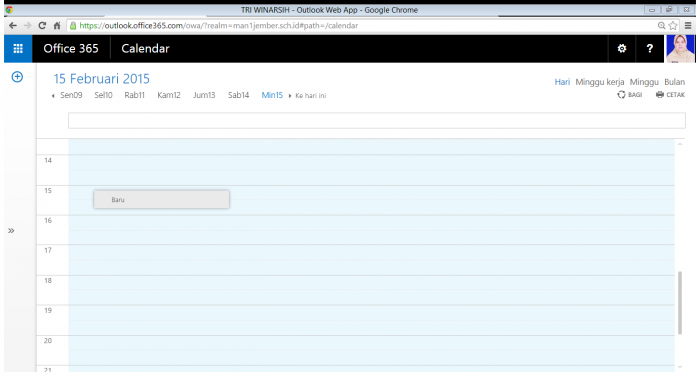The image size is (700, 376).
Task: Jump to today via Ke hari ini
Action: click(311, 96)
